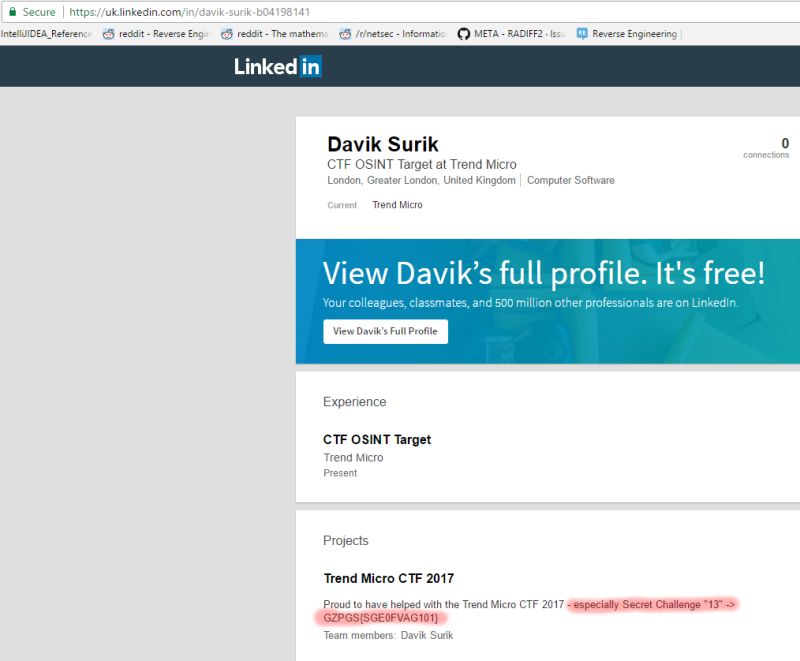Open the IntelliJIDEA_Reference bookmark
The height and width of the screenshot is (661, 800).
coord(46,34)
